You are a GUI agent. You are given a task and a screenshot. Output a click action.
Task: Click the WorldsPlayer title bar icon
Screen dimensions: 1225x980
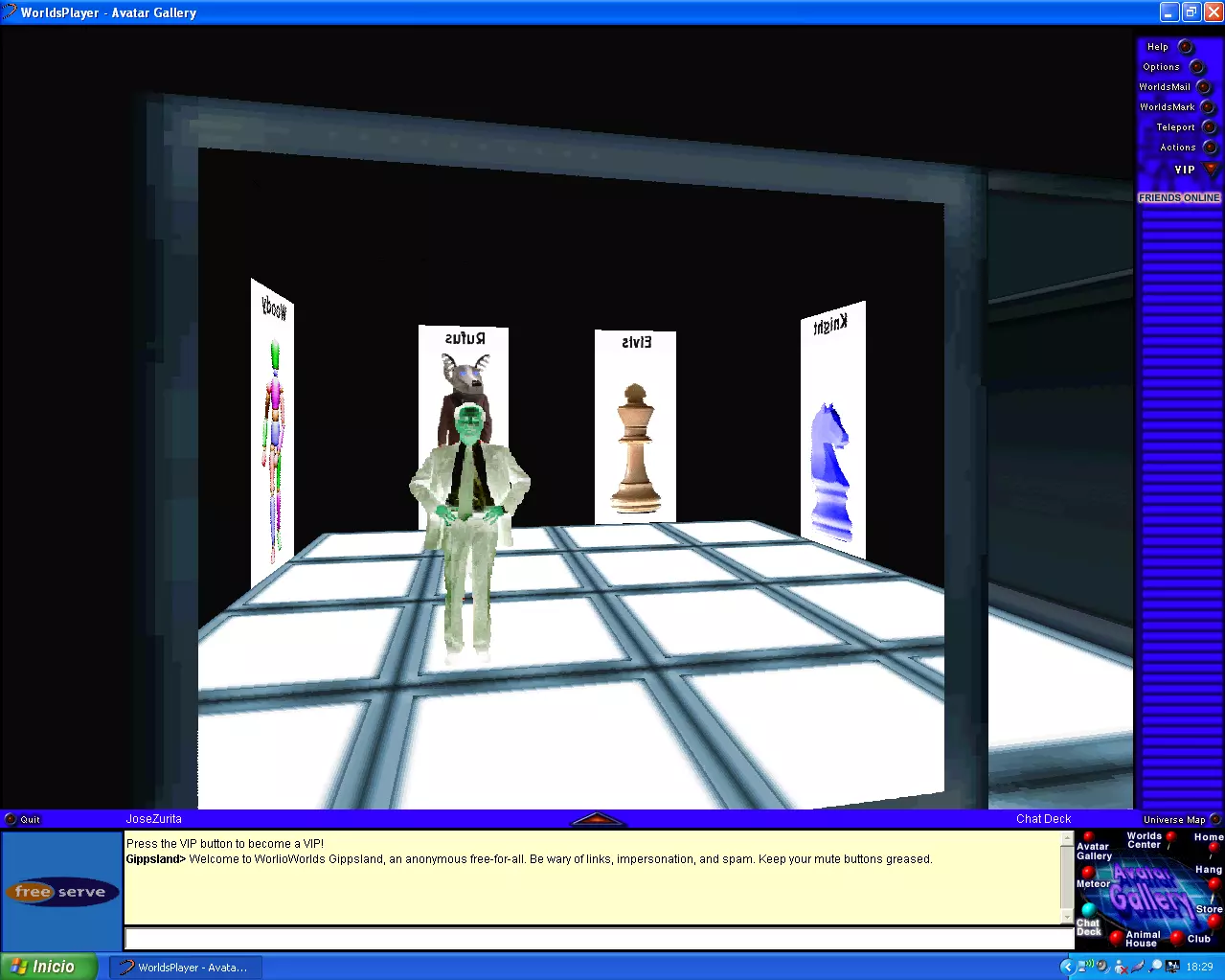tap(10, 12)
